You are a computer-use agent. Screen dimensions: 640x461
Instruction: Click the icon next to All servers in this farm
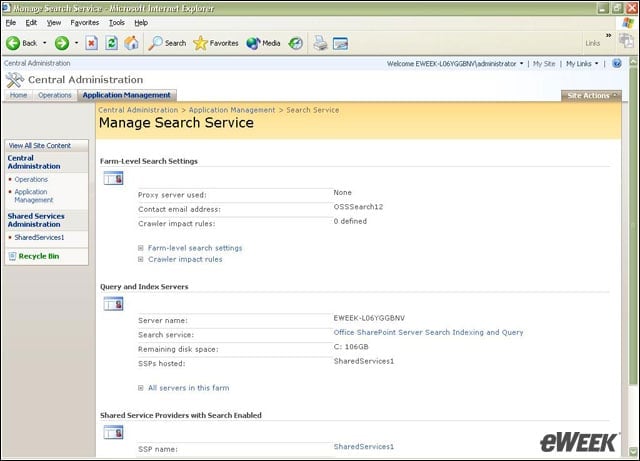pyautogui.click(x=140, y=388)
